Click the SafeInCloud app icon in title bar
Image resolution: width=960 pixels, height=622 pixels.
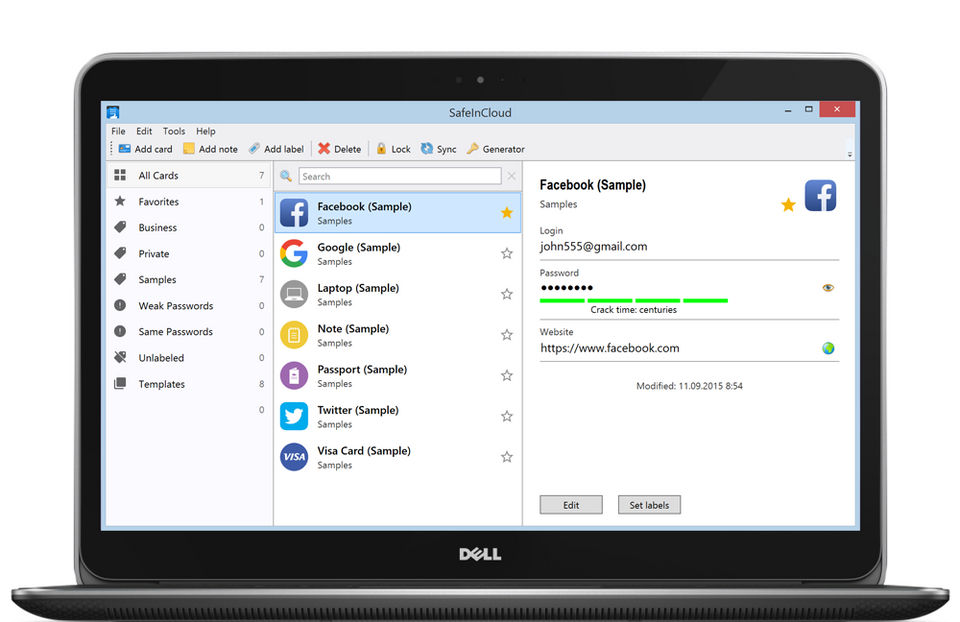pyautogui.click(x=113, y=112)
